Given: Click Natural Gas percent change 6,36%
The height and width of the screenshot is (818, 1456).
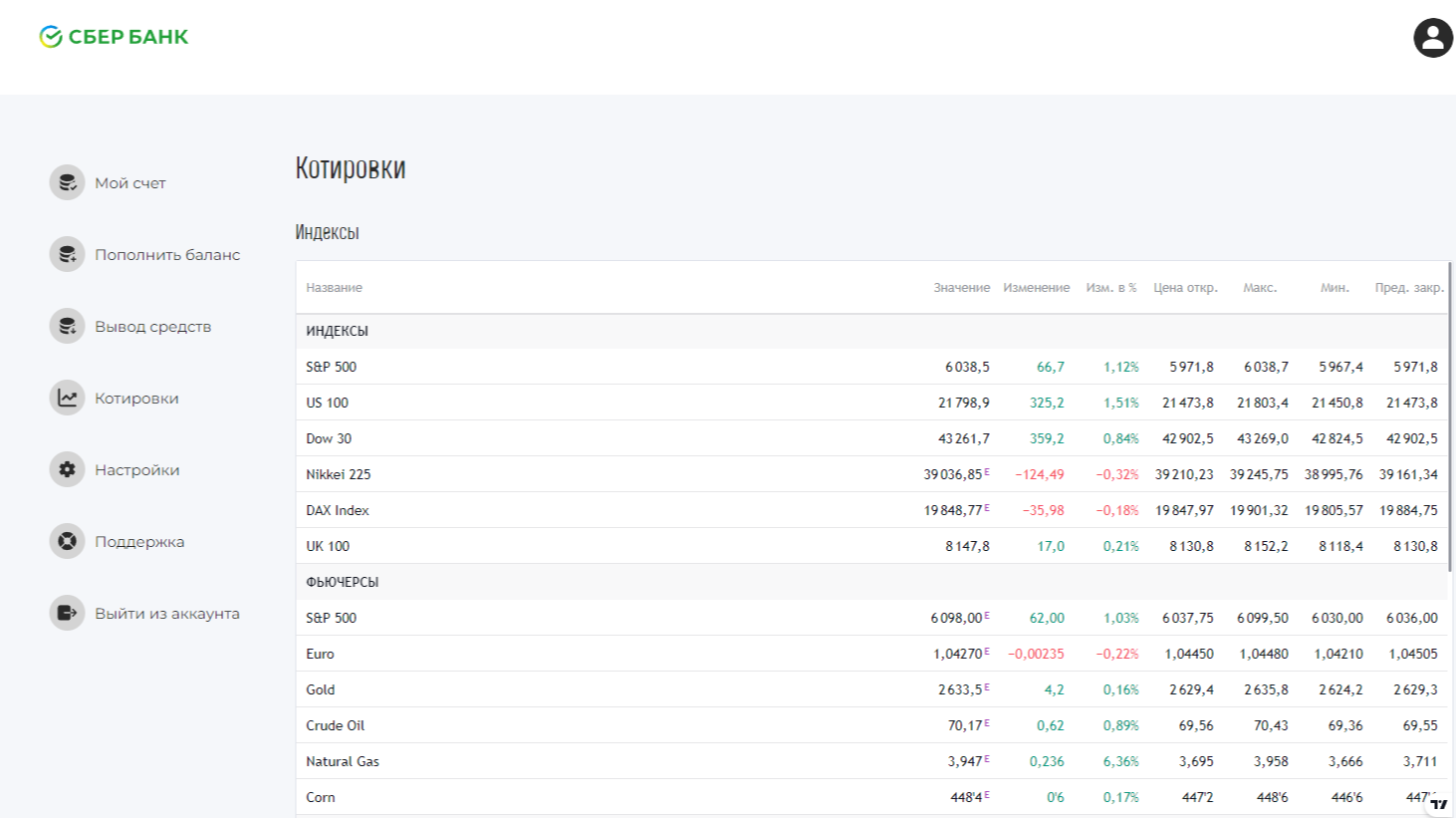Looking at the screenshot, I should (1120, 761).
